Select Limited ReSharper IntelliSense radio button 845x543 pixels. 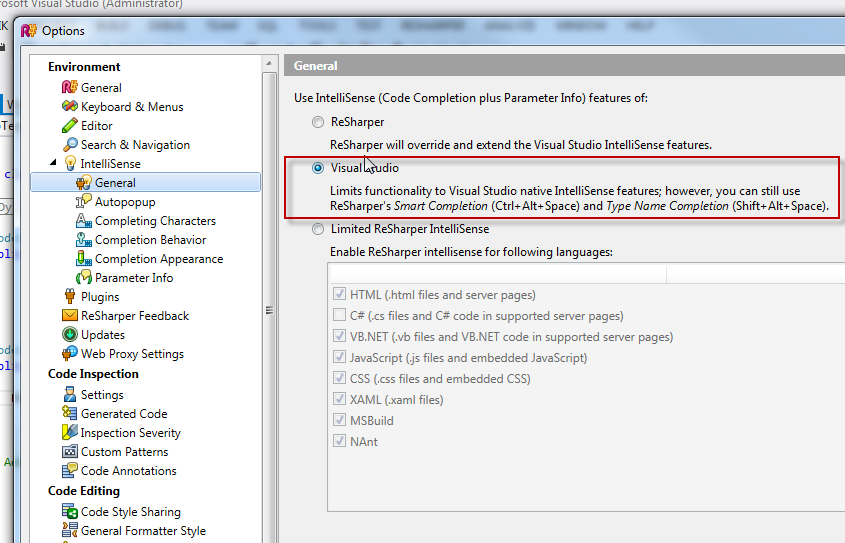(318, 229)
